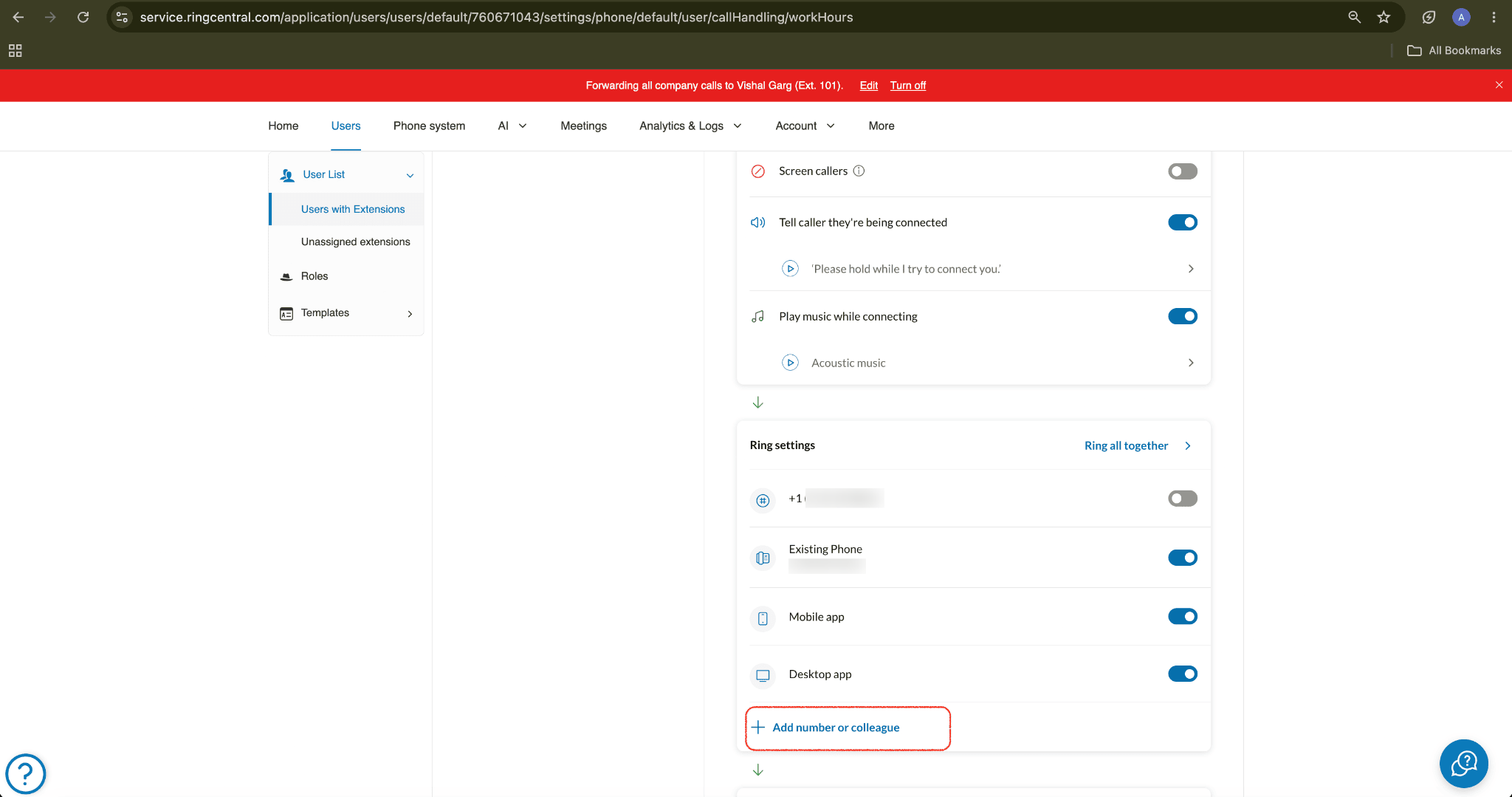Select Users with Extensions in sidebar
Image resolution: width=1512 pixels, height=797 pixels.
353,209
